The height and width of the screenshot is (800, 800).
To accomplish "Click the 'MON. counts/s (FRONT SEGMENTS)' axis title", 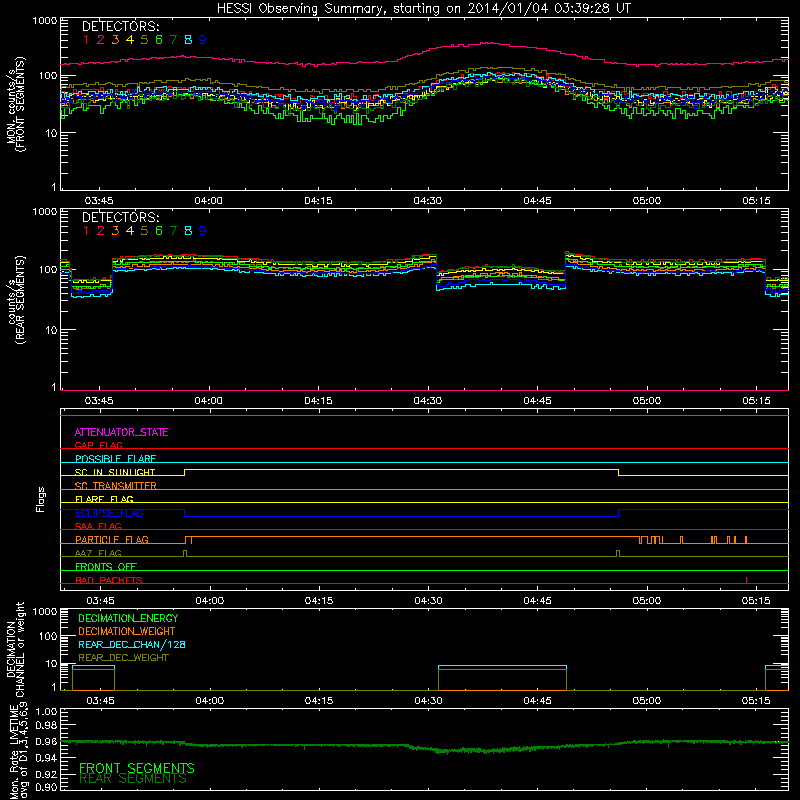I will coord(15,104).
